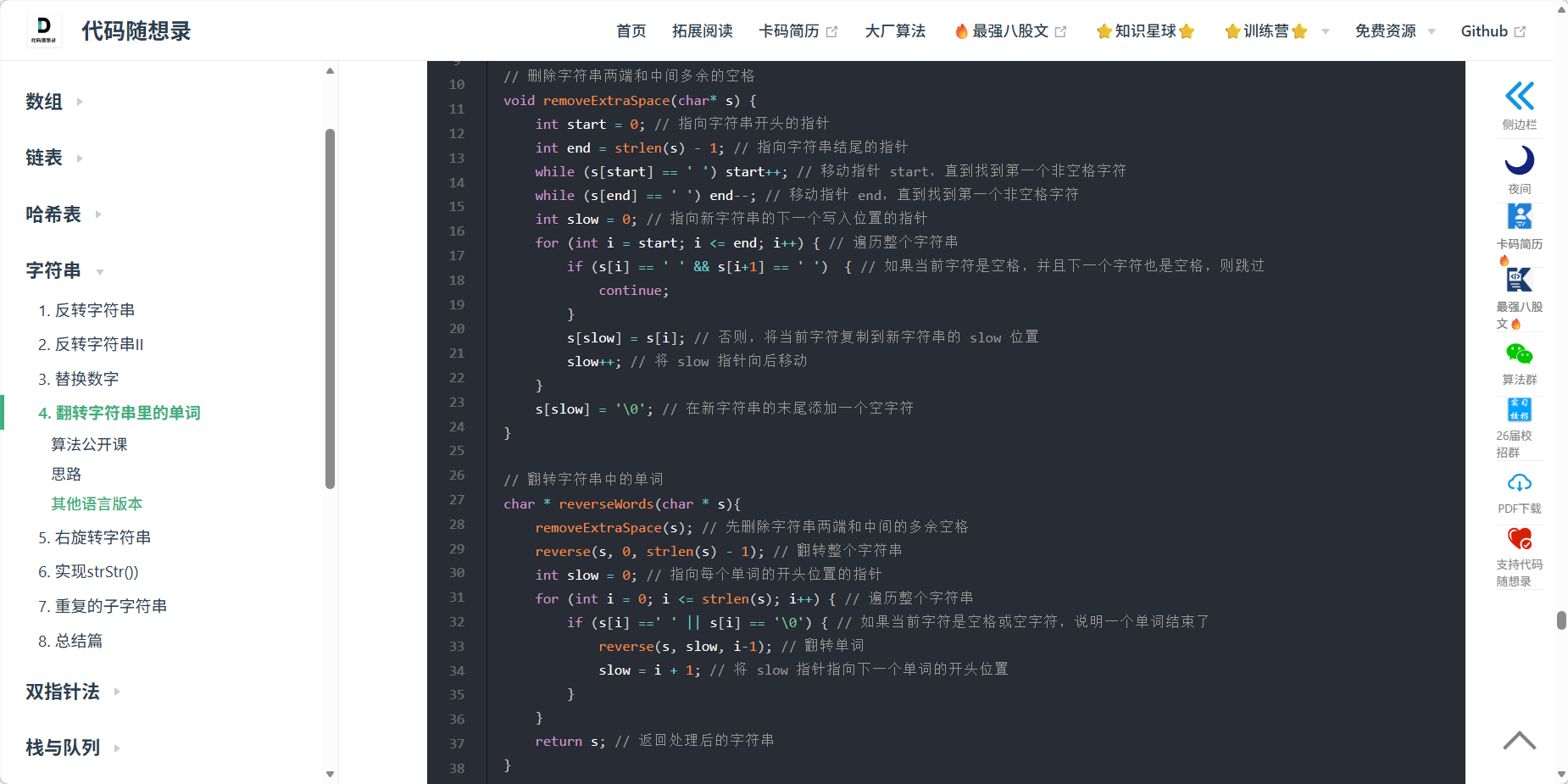Screen dimensions: 1568x784
Task: Expand the 哈希表 sidebar section
Action: coord(98,214)
